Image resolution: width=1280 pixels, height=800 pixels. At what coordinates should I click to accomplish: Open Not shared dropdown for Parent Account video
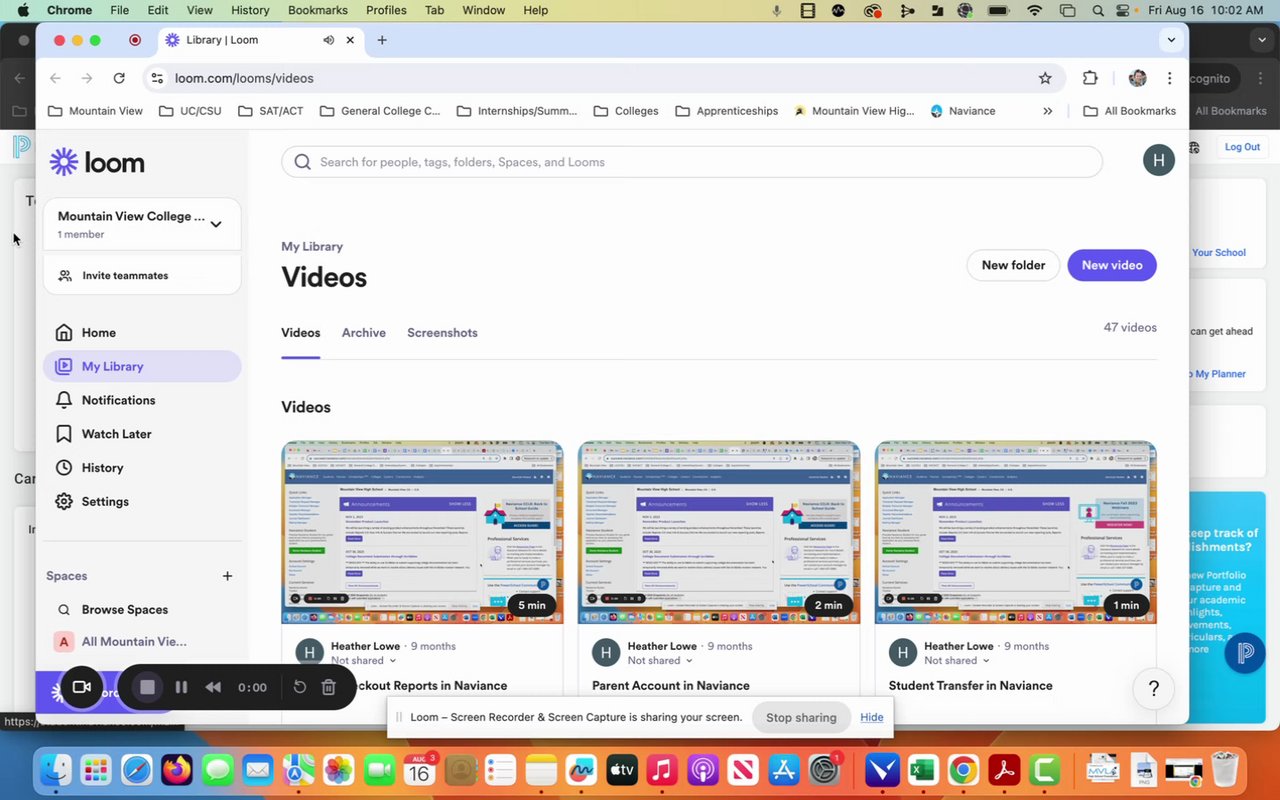662,660
